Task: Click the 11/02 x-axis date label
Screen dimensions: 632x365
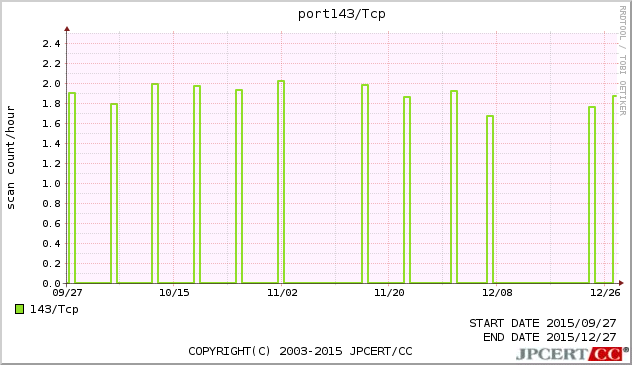Action: coord(282,292)
